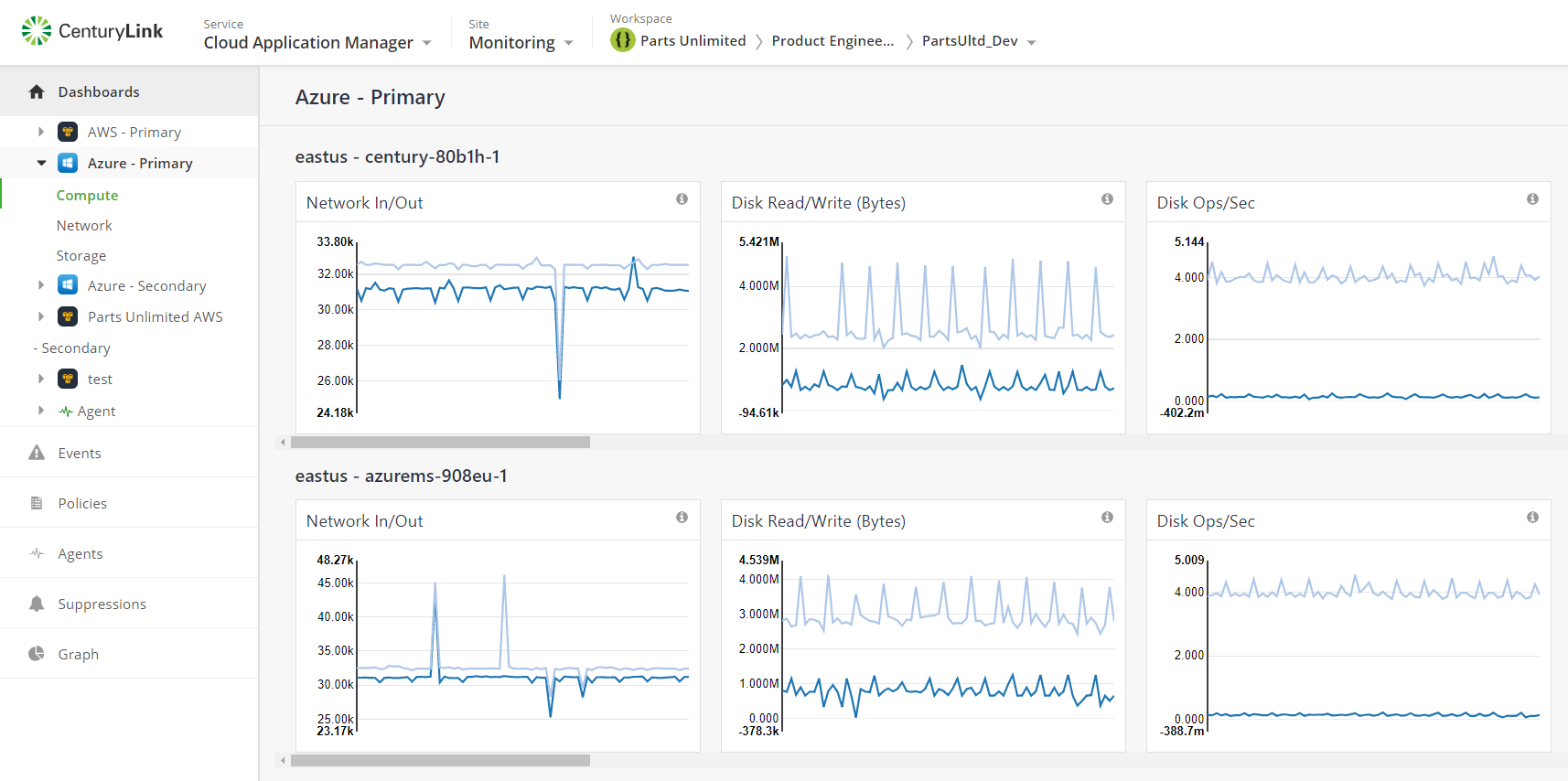Select Compute under Azure - Primary
Viewport: 1568px width, 781px height.
(87, 195)
